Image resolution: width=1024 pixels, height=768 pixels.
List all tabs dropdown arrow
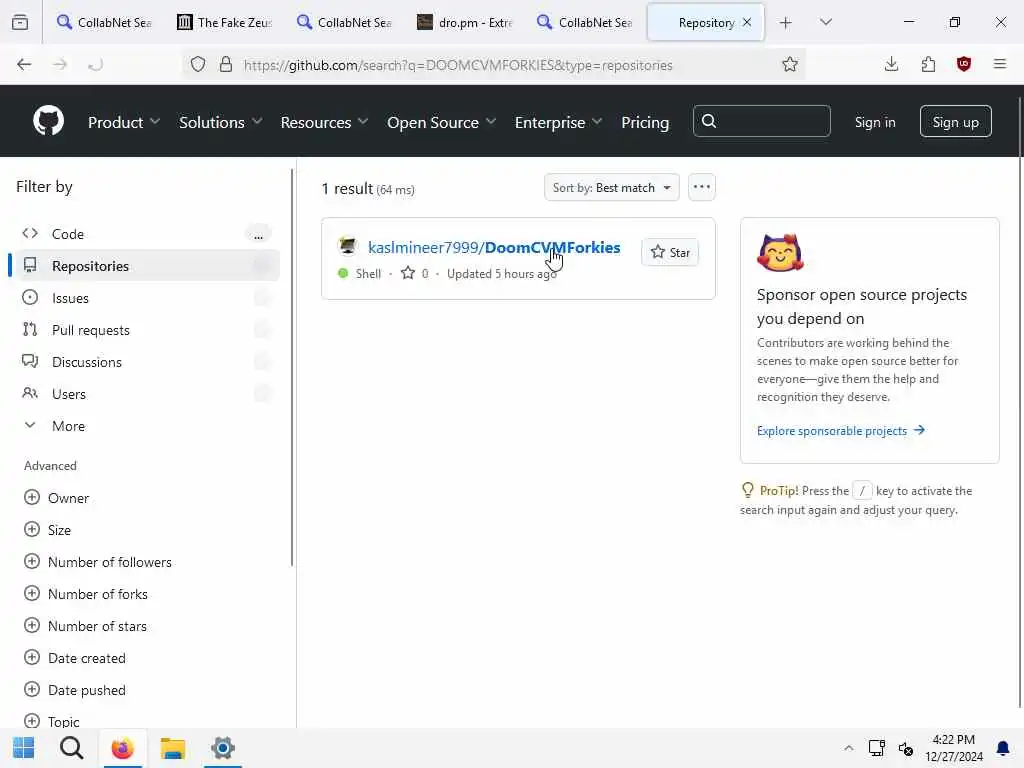click(825, 22)
